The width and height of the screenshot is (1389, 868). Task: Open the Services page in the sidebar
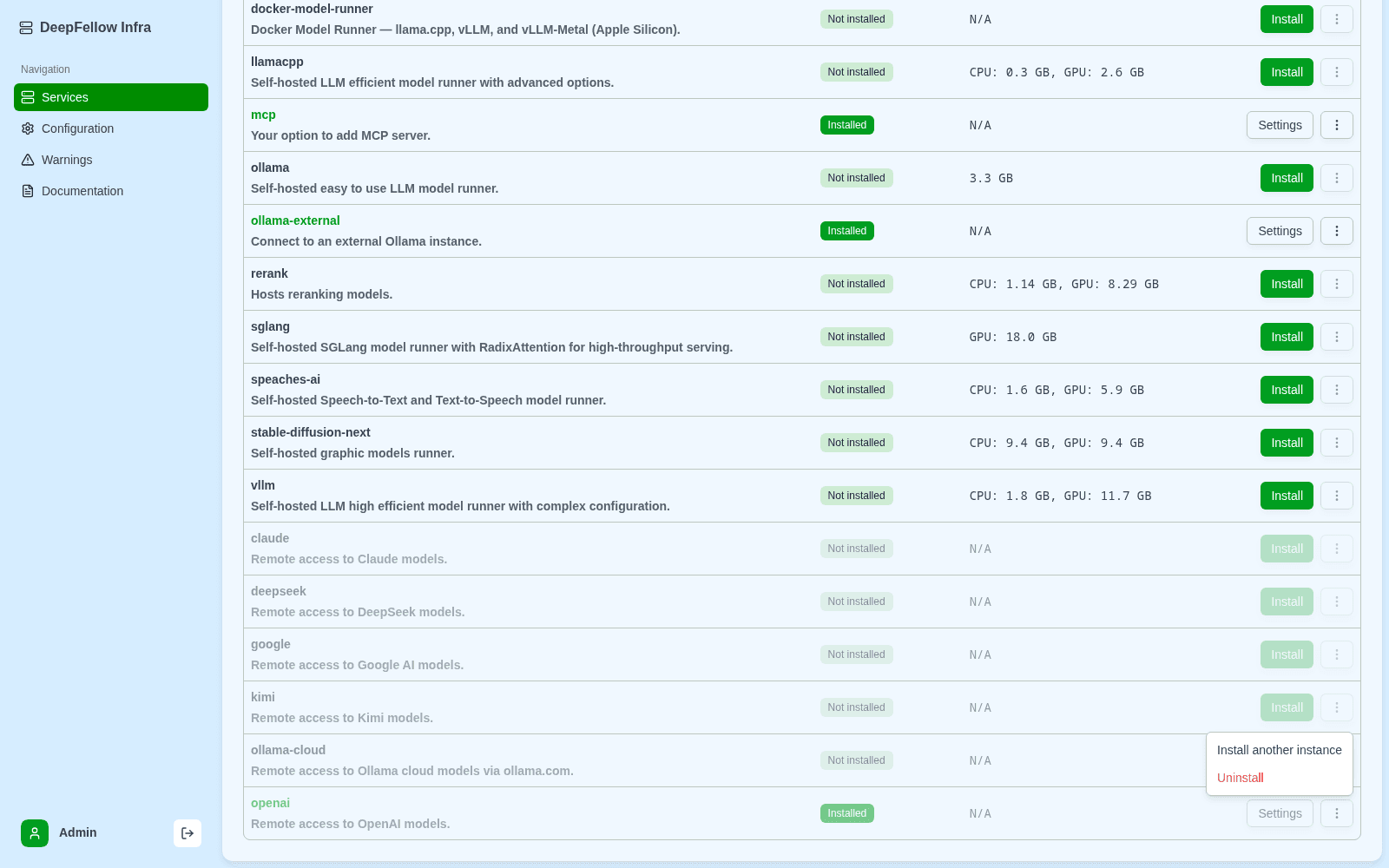[x=111, y=97]
